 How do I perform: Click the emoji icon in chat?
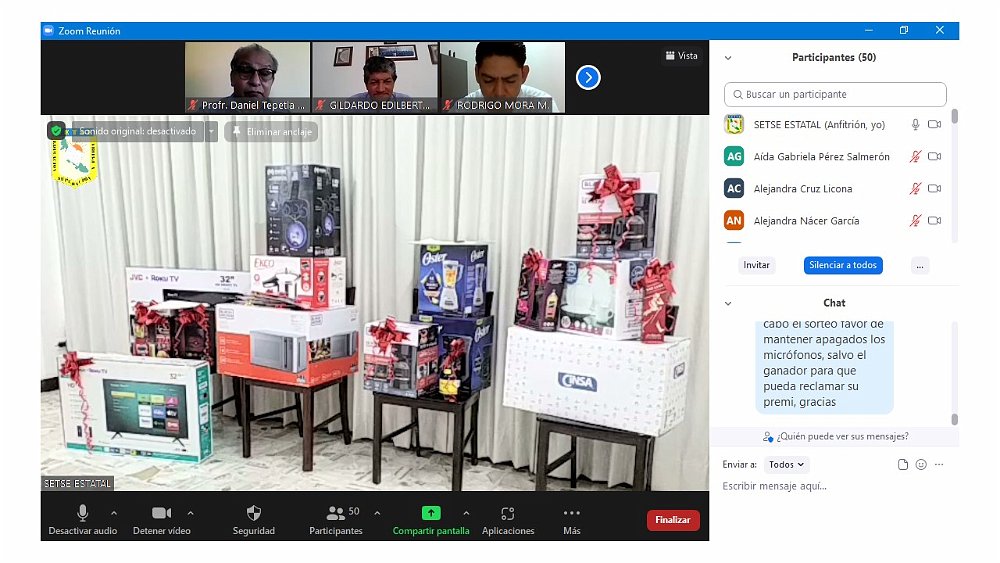[x=921, y=465]
